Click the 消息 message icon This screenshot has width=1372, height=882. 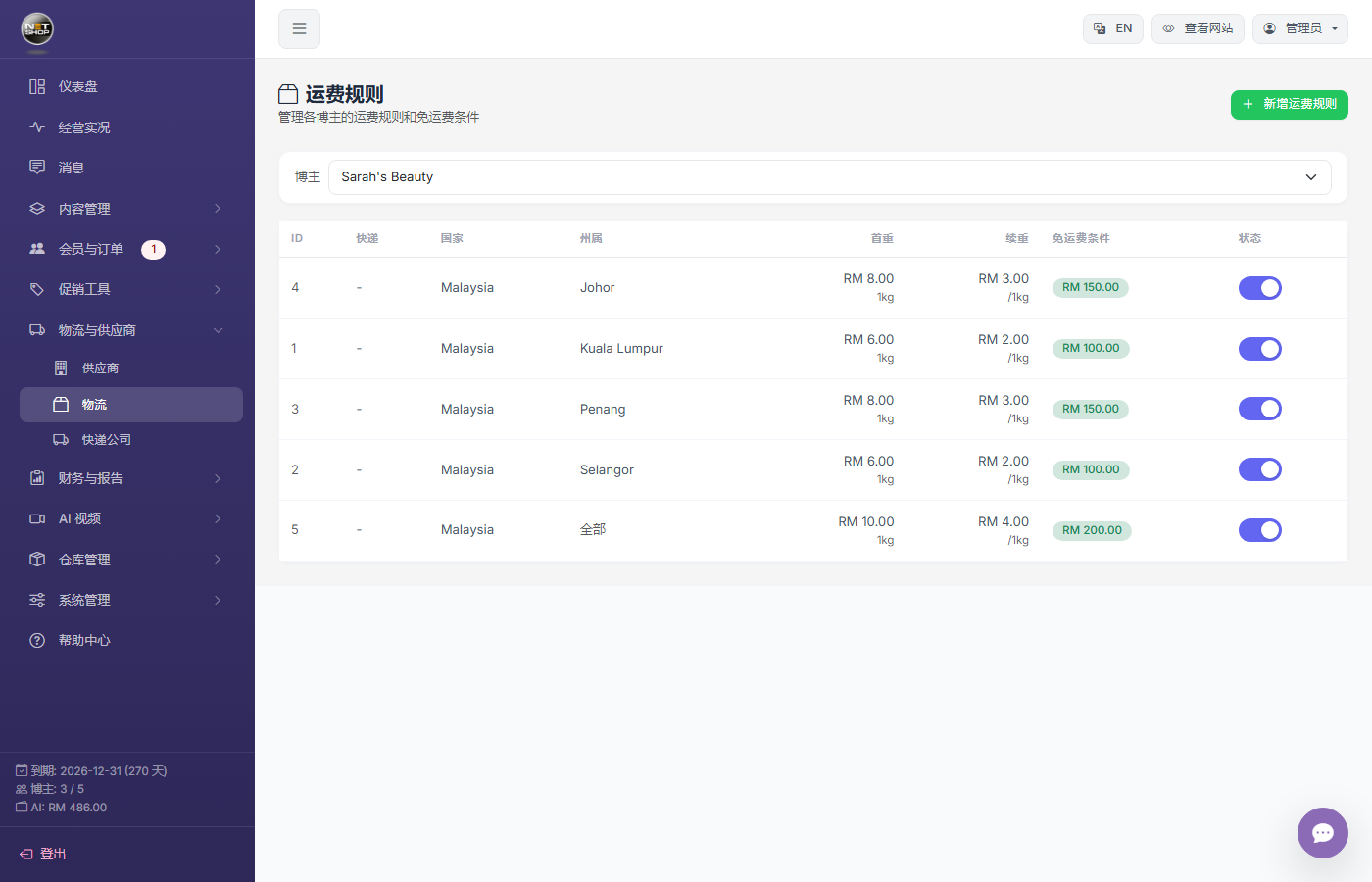(x=37, y=168)
